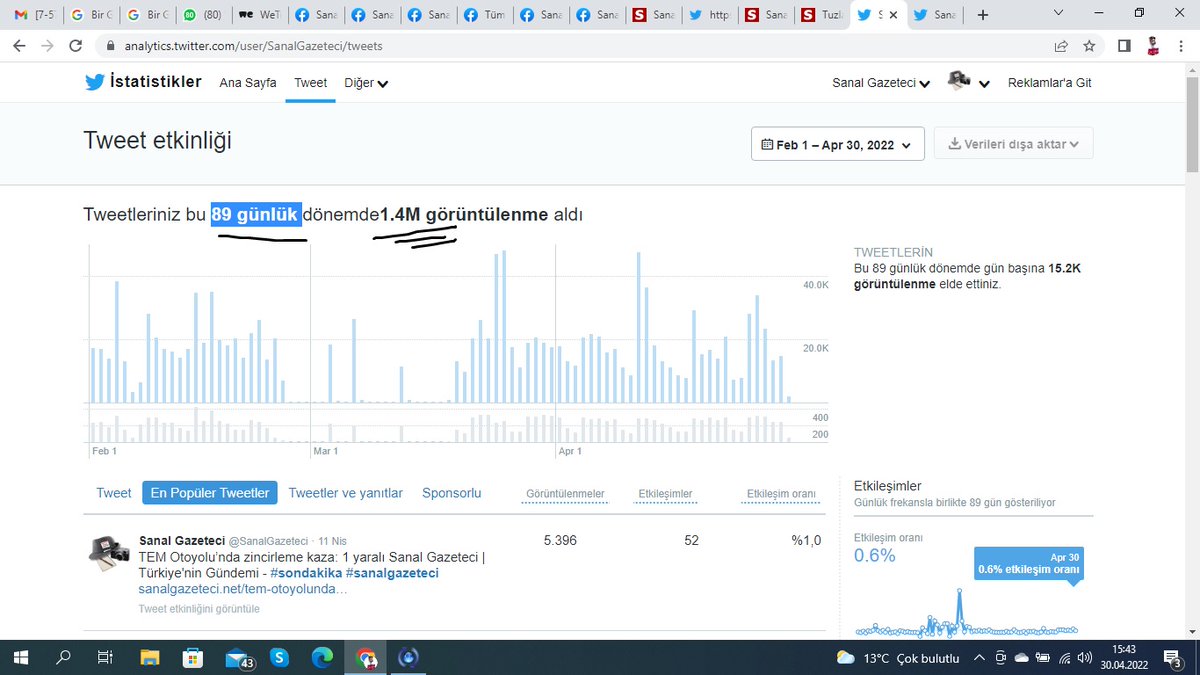Open the Sanal Gazeteci account dropdown
Viewport: 1200px width, 675px height.
click(x=881, y=83)
